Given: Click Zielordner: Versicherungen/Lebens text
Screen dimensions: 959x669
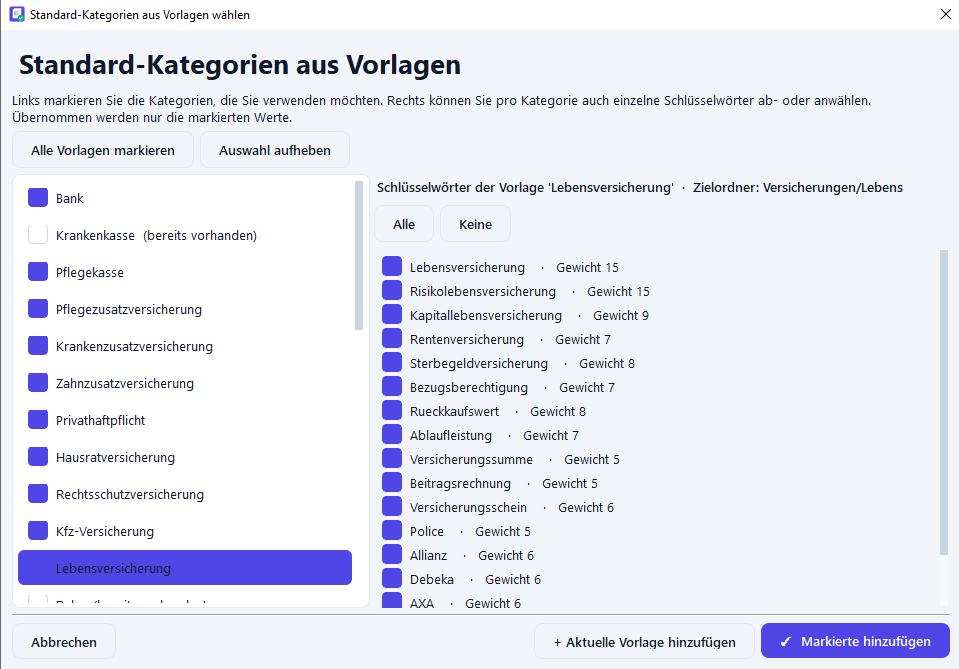Looking at the screenshot, I should pyautogui.click(x=798, y=188).
